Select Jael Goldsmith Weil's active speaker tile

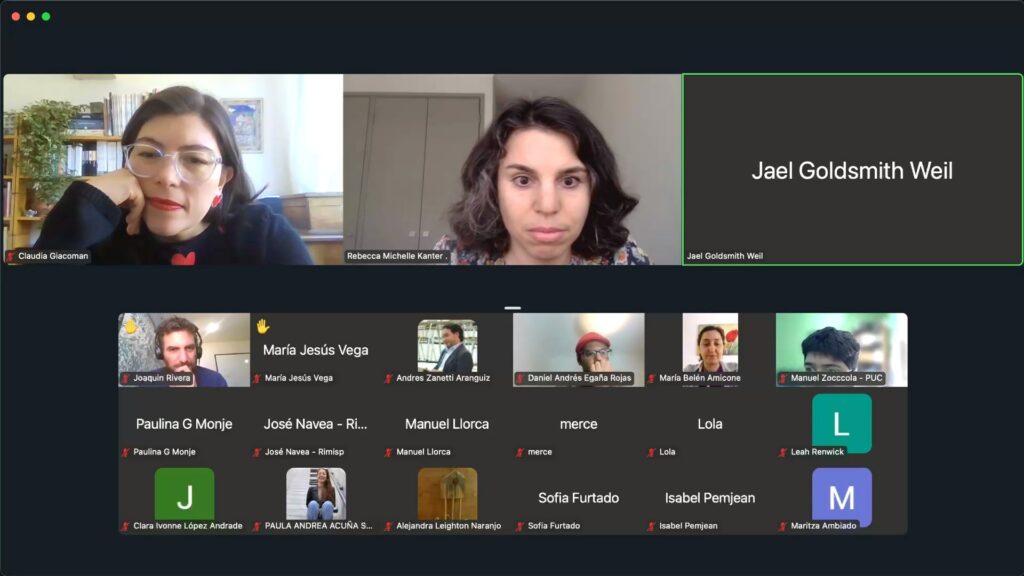[852, 170]
